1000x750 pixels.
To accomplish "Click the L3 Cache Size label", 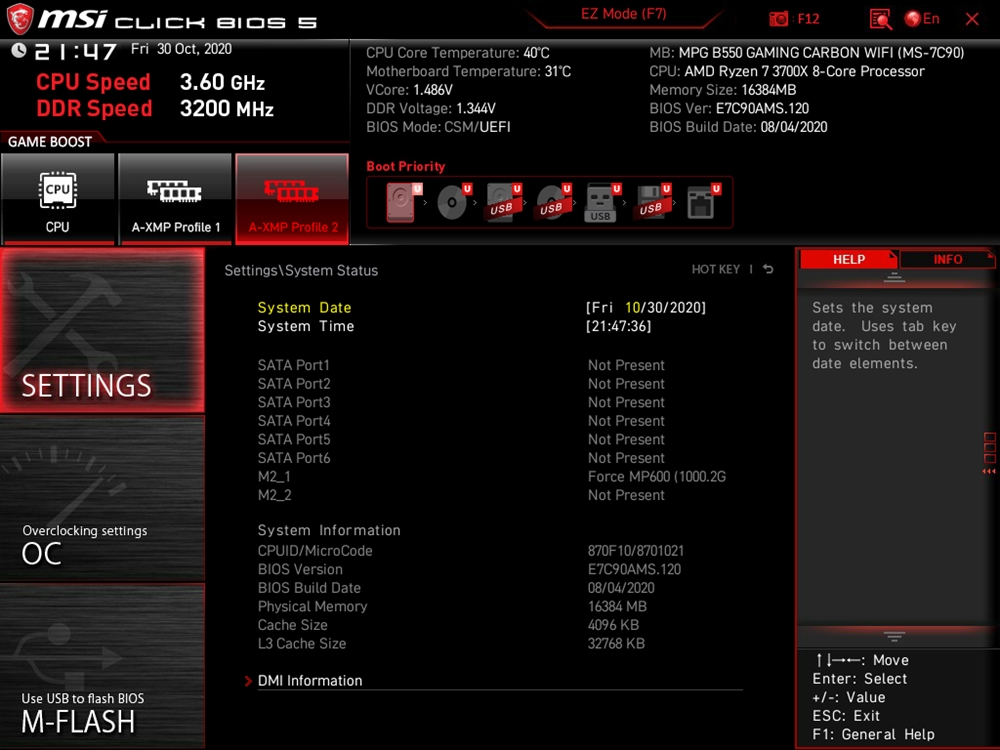I will click(x=302, y=643).
